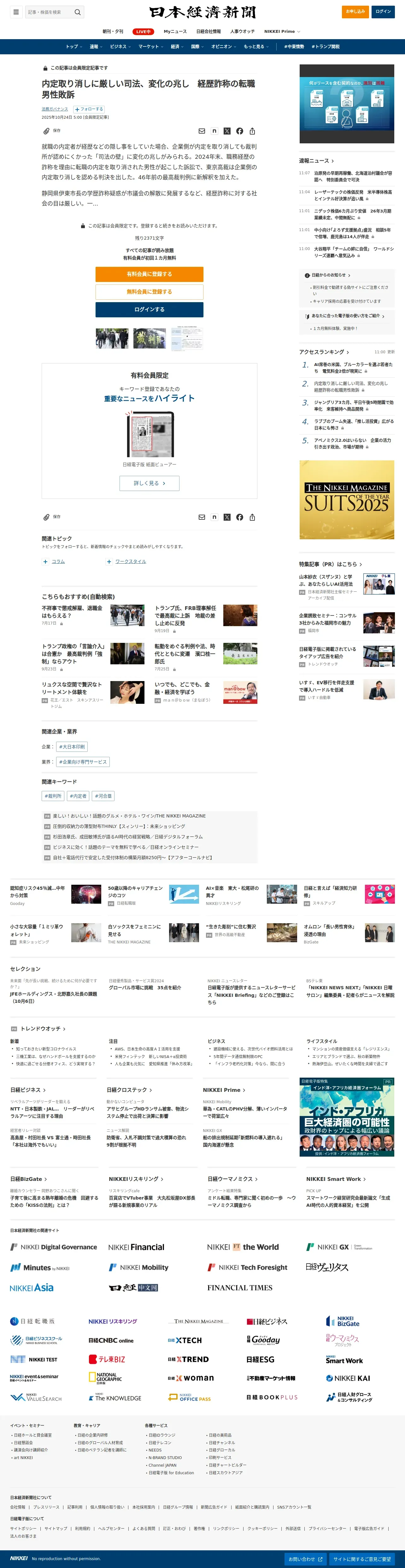
Task: Open the FINANCIAL TIMES logo link
Action: tap(240, 1287)
